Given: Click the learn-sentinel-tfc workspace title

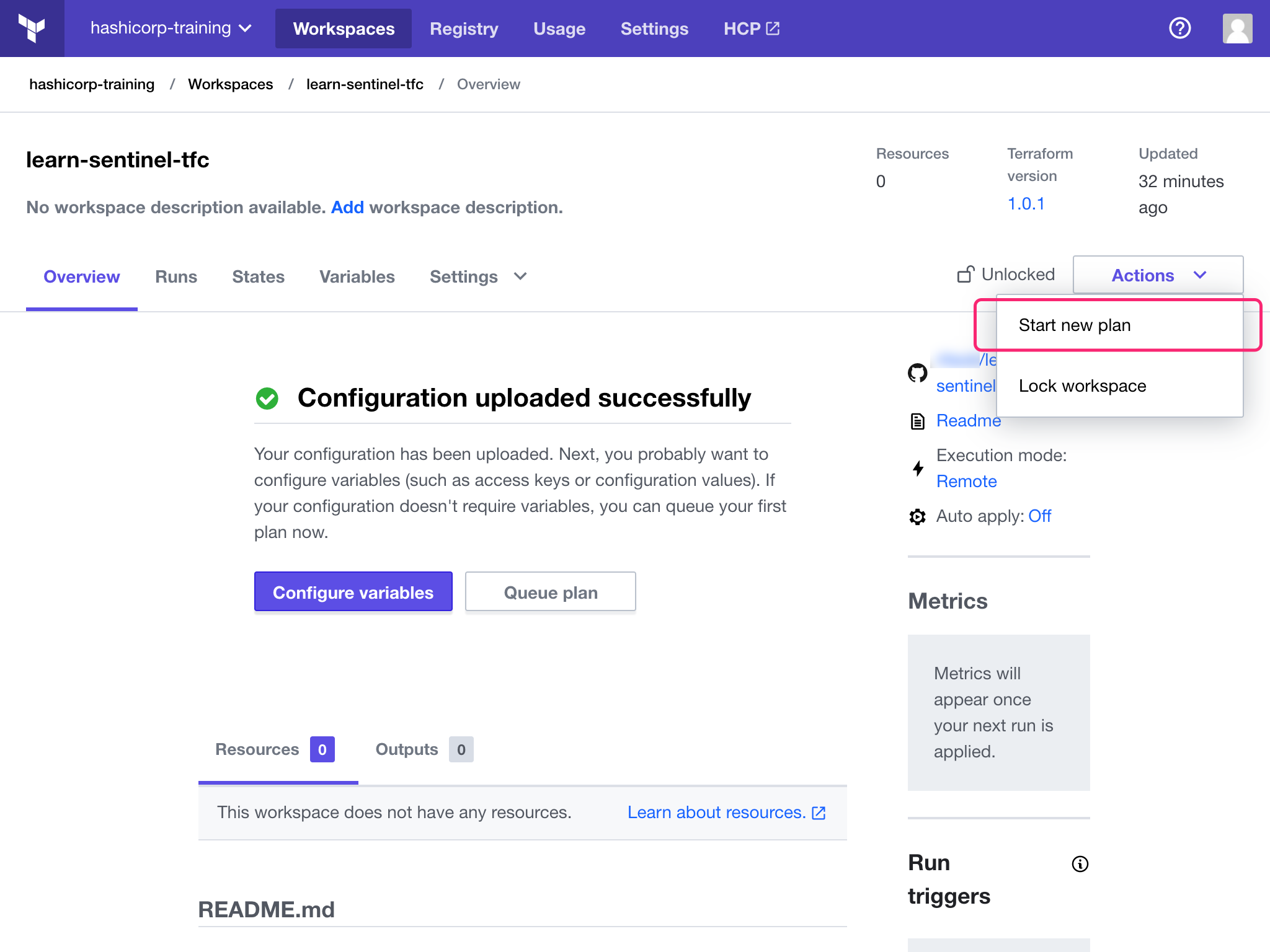Looking at the screenshot, I should point(118,160).
